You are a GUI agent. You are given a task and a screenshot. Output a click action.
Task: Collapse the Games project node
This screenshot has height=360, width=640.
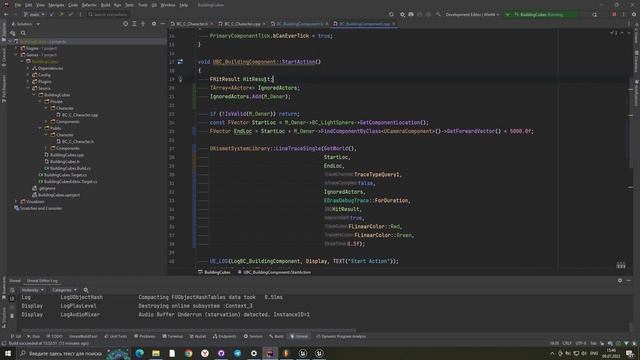16,55
